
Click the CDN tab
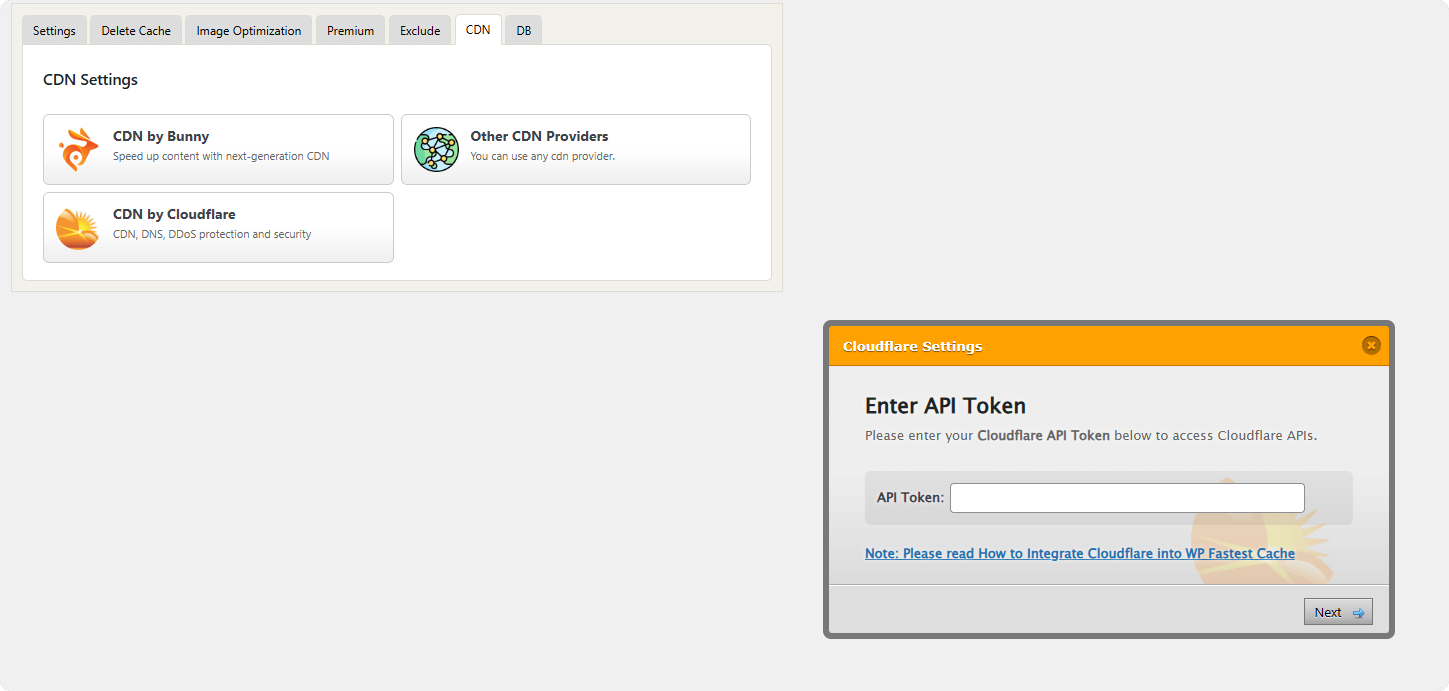(478, 30)
